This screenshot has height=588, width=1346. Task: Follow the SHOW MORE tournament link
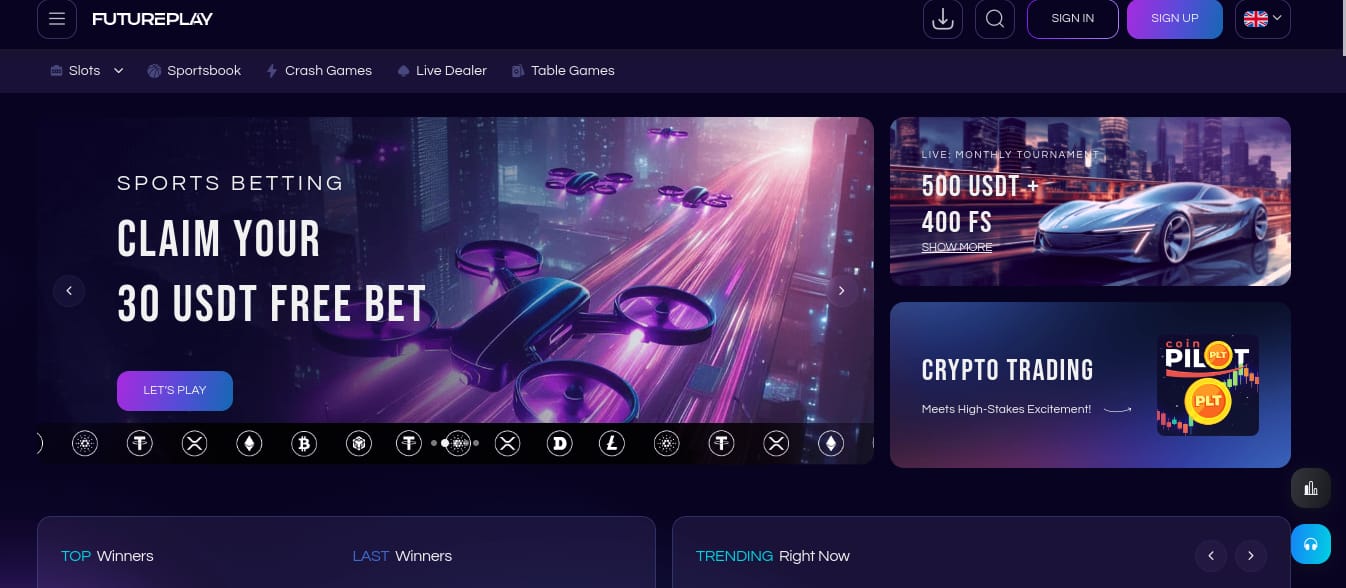957,247
